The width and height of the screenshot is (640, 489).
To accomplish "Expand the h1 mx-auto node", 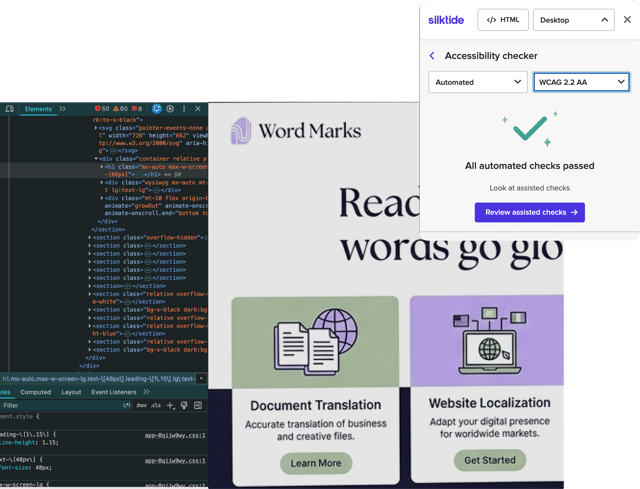I will pyautogui.click(x=102, y=167).
